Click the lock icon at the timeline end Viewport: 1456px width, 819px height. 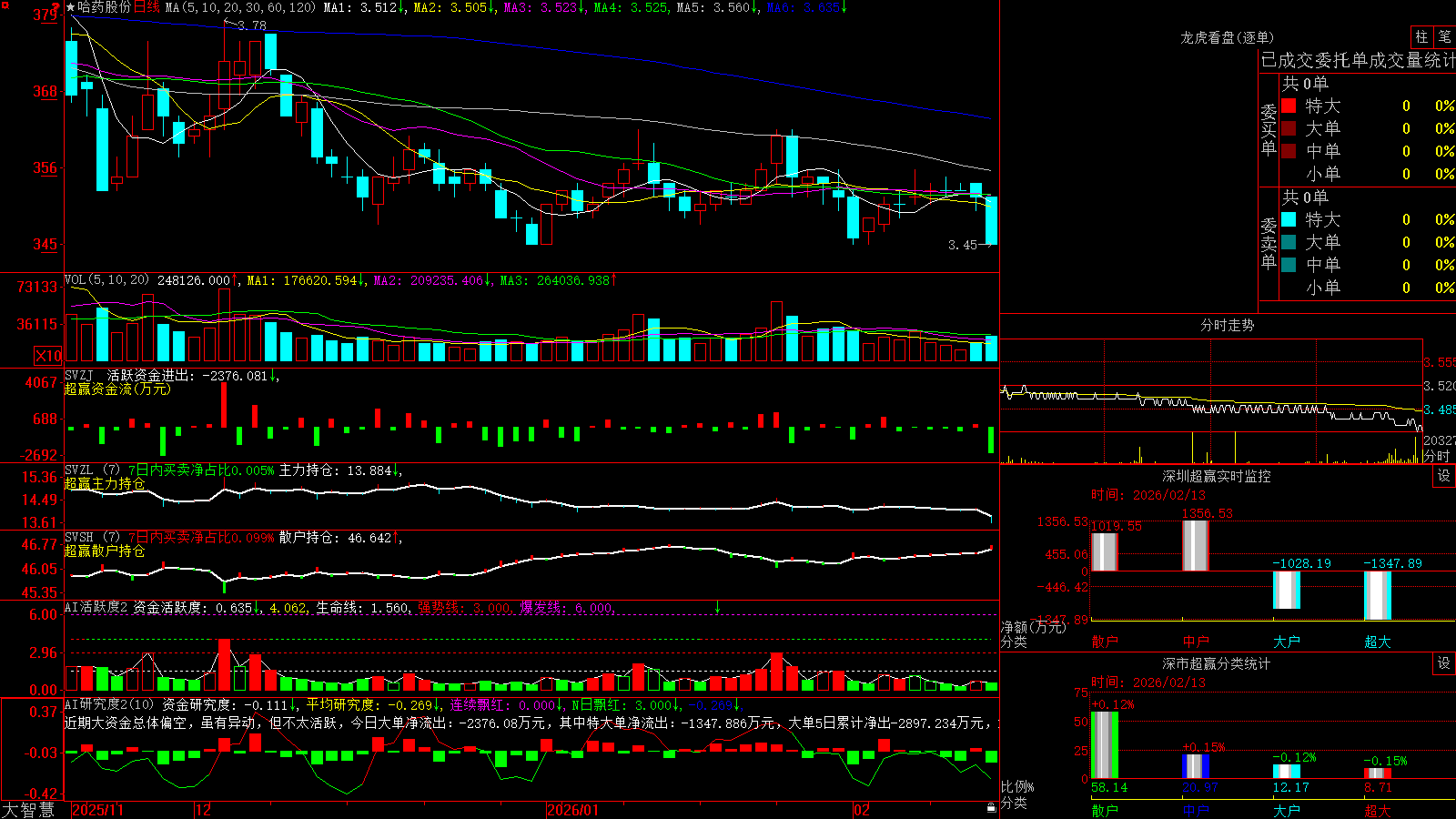(x=991, y=808)
